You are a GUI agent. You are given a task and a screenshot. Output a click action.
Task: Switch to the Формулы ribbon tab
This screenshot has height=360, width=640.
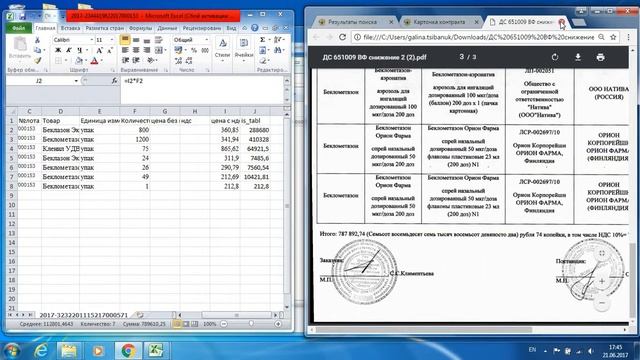coord(140,28)
